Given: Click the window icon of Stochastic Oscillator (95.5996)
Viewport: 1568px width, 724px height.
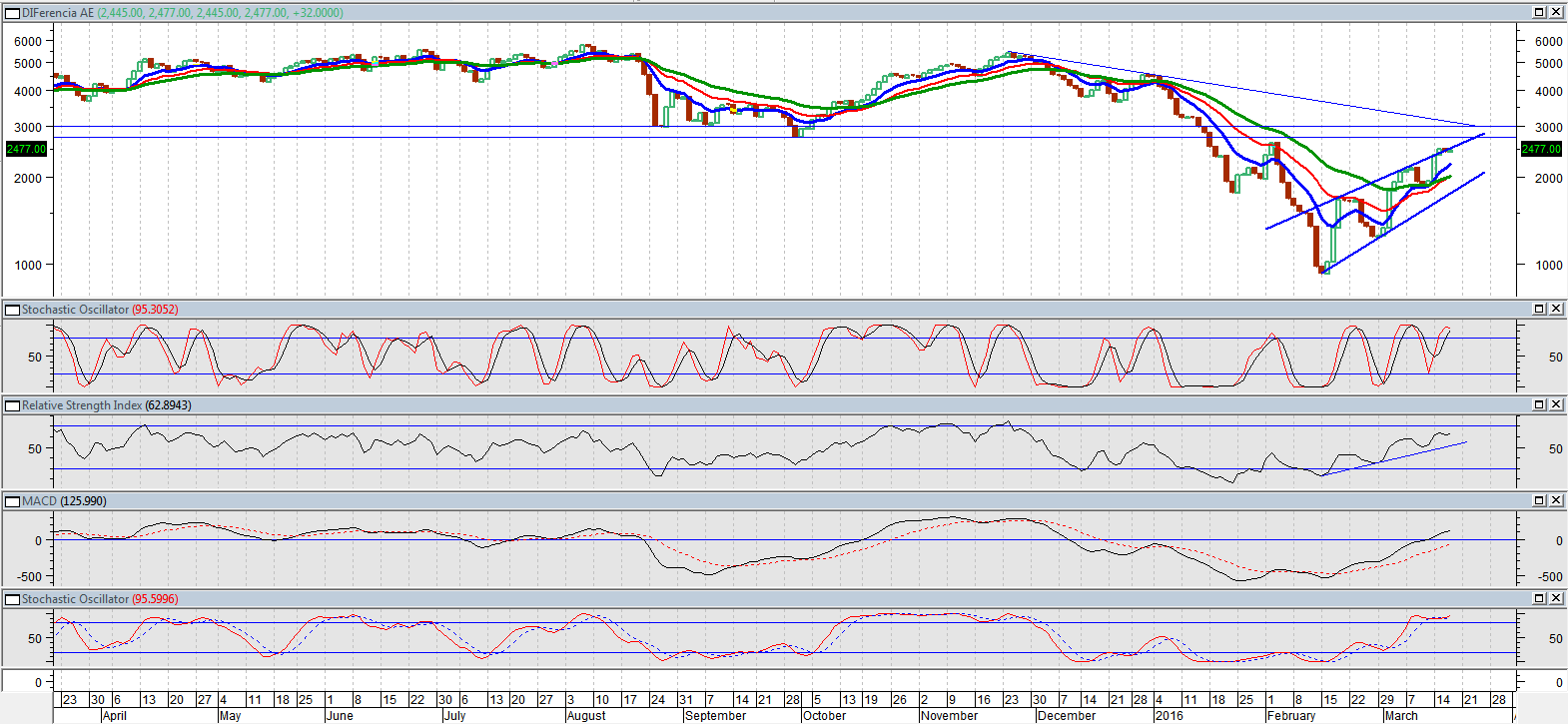Looking at the screenshot, I should pyautogui.click(x=13, y=599).
